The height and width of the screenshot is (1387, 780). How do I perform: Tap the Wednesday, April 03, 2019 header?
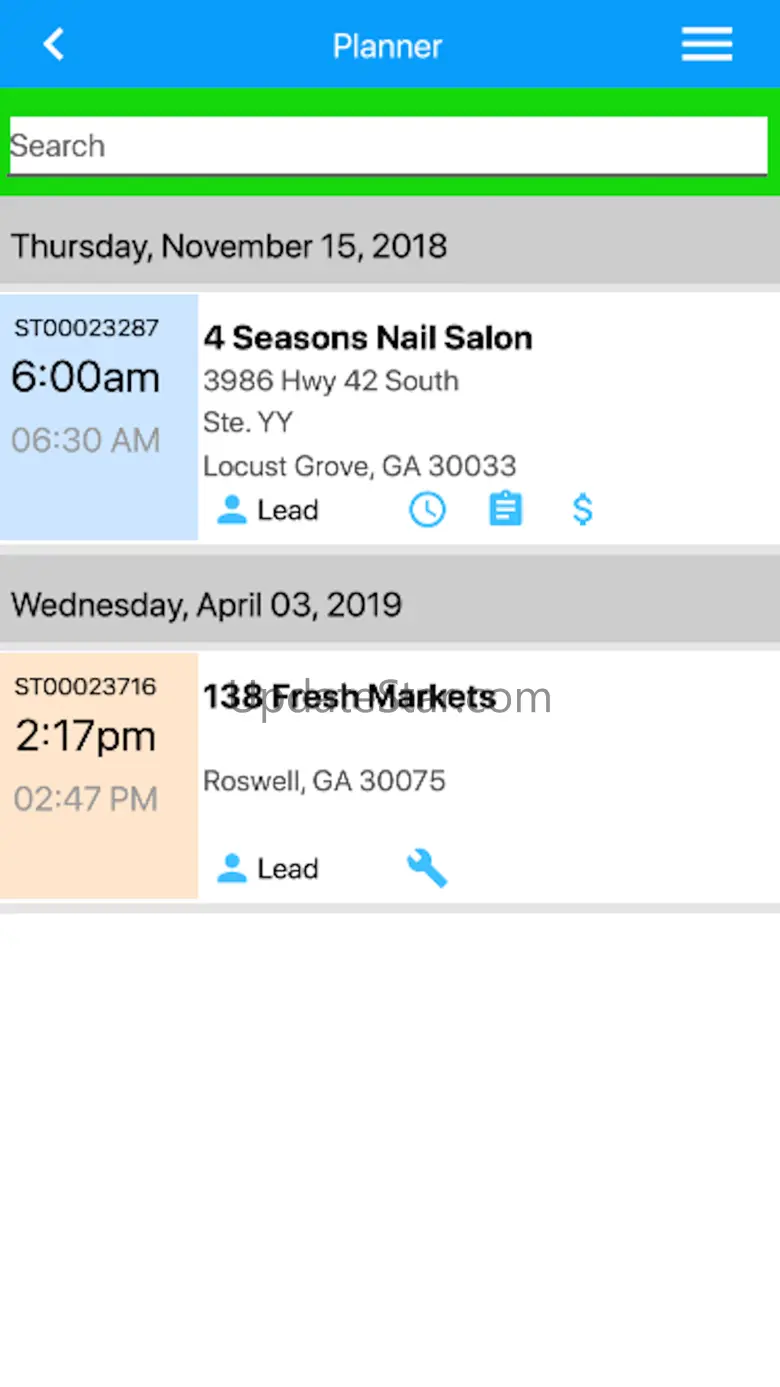(207, 605)
